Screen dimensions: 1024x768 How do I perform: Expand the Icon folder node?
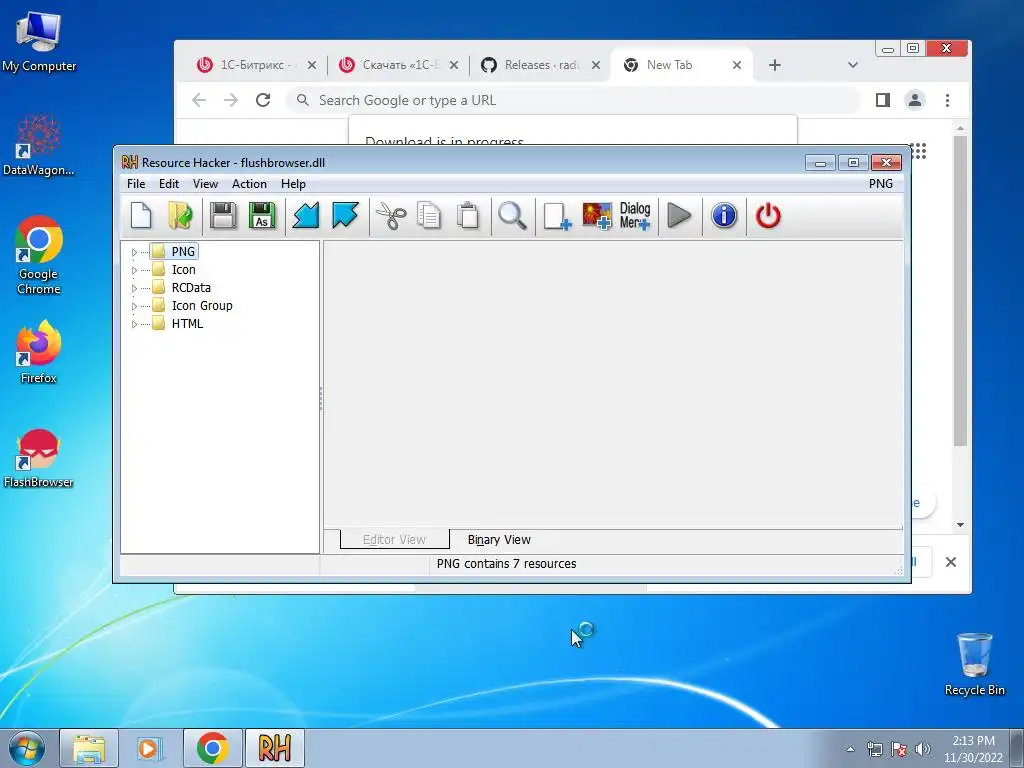pos(135,270)
